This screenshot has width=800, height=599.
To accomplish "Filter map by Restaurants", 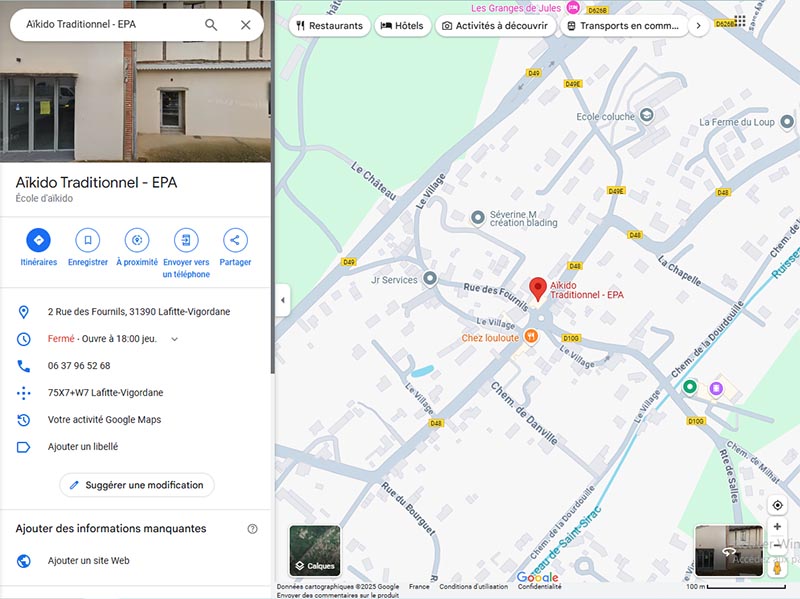I will [327, 25].
